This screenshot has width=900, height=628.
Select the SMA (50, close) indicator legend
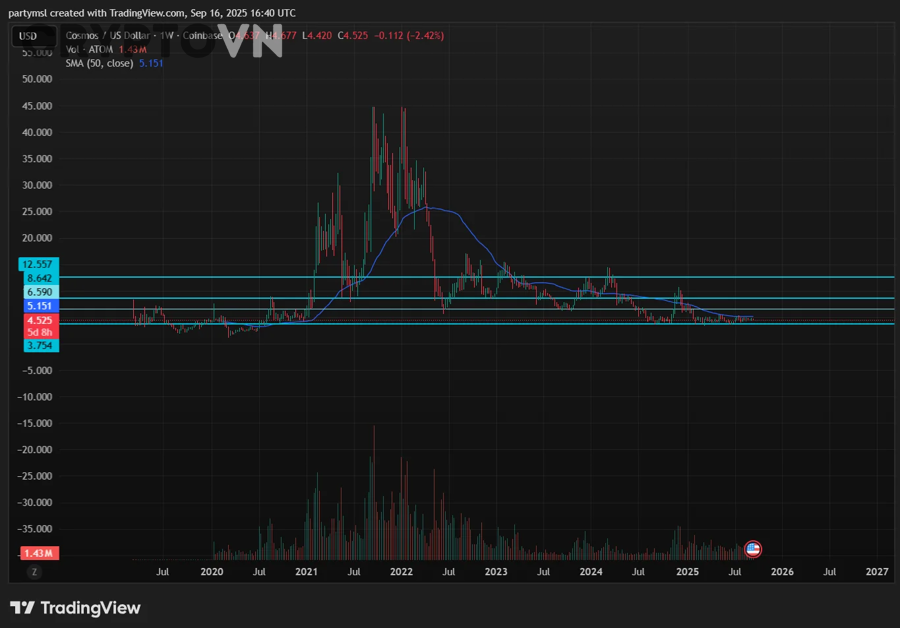(96, 62)
